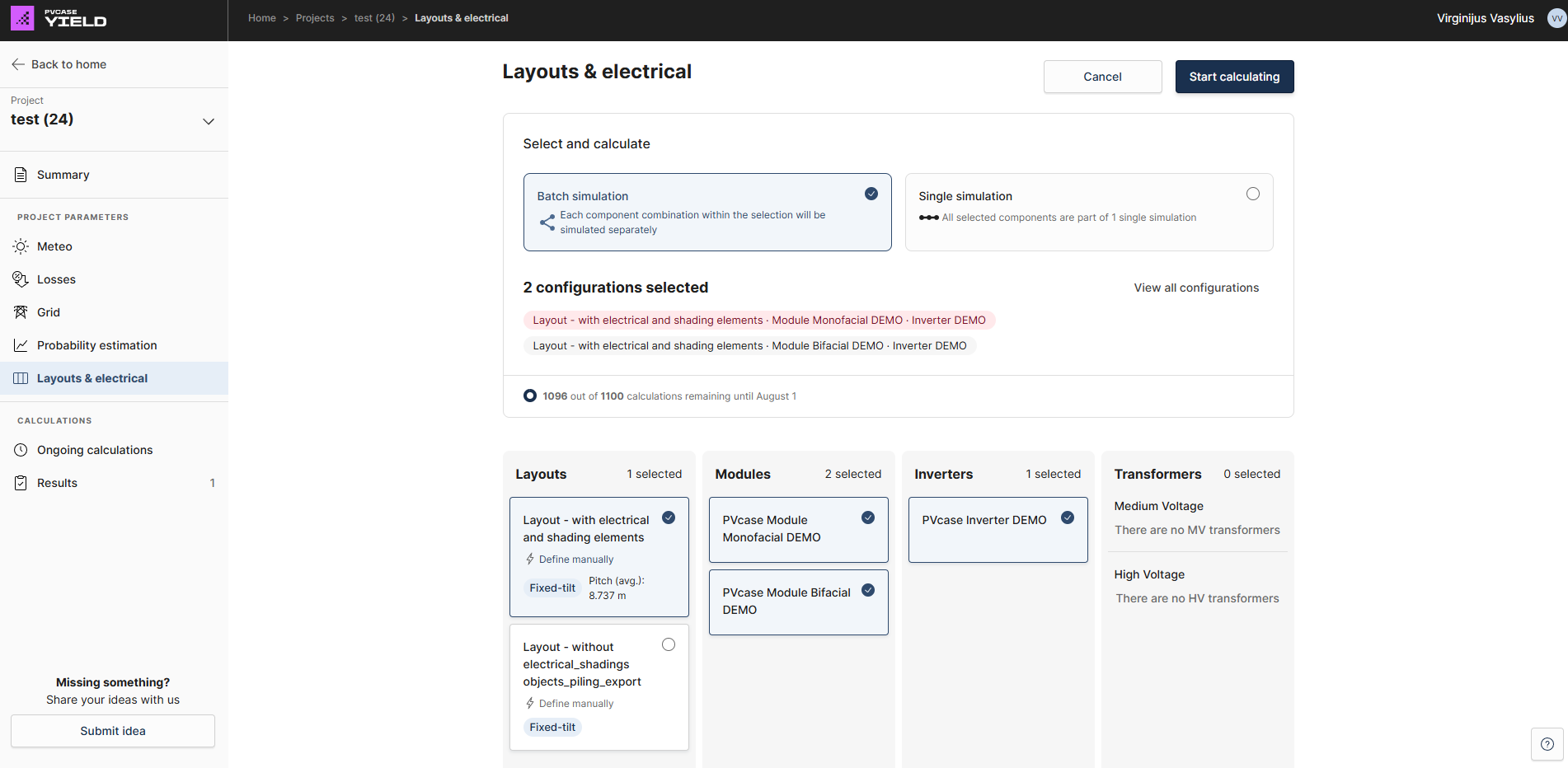Click the '2 configurations selected' heading
Image resolution: width=1568 pixels, height=768 pixels.
616,288
